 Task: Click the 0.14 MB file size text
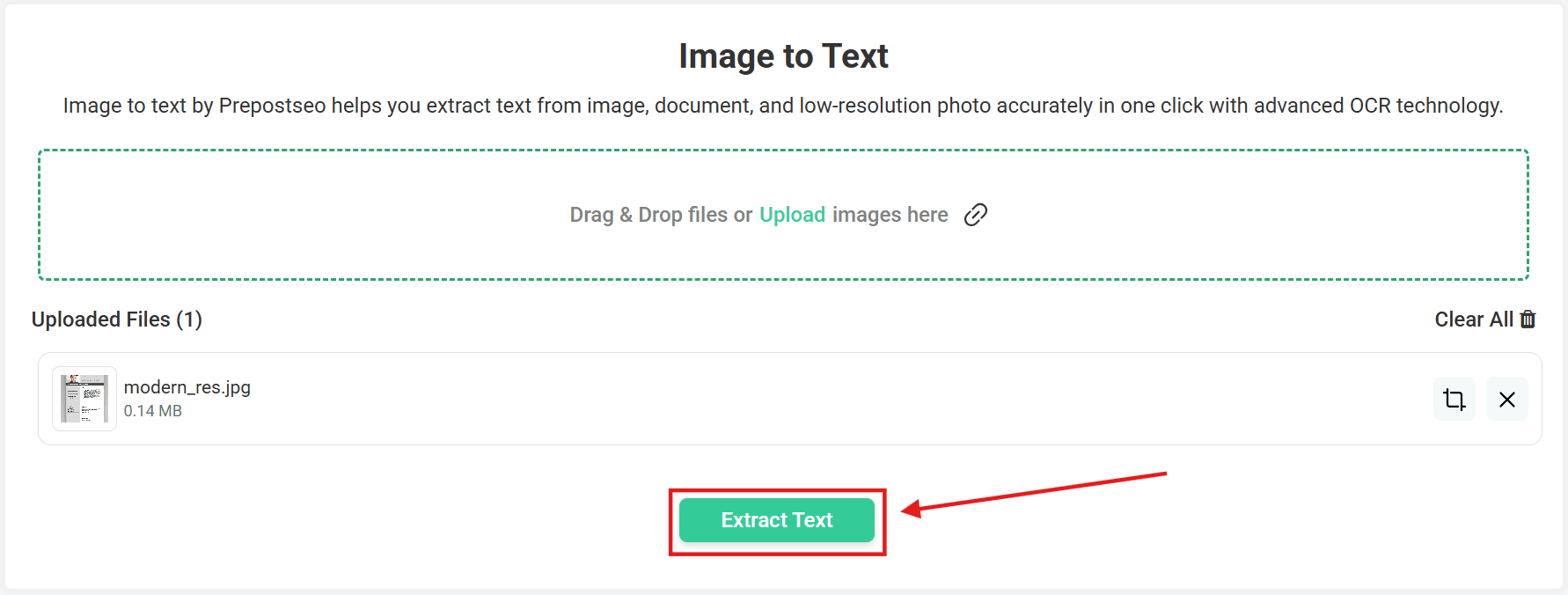(x=153, y=411)
